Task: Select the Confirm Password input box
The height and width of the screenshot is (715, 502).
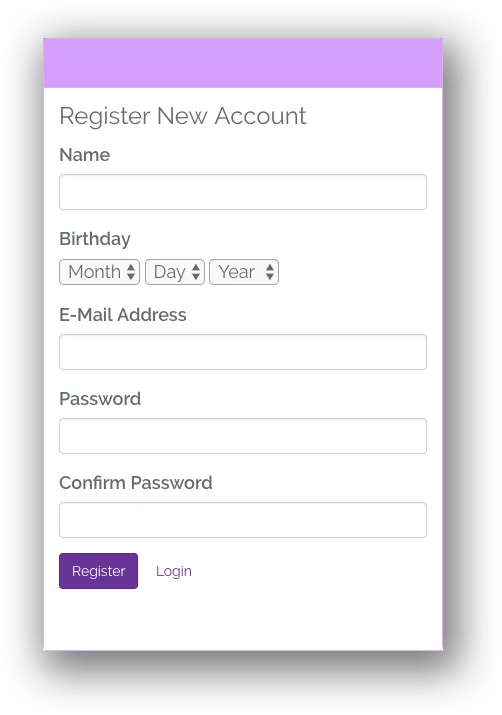Action: pos(243,520)
